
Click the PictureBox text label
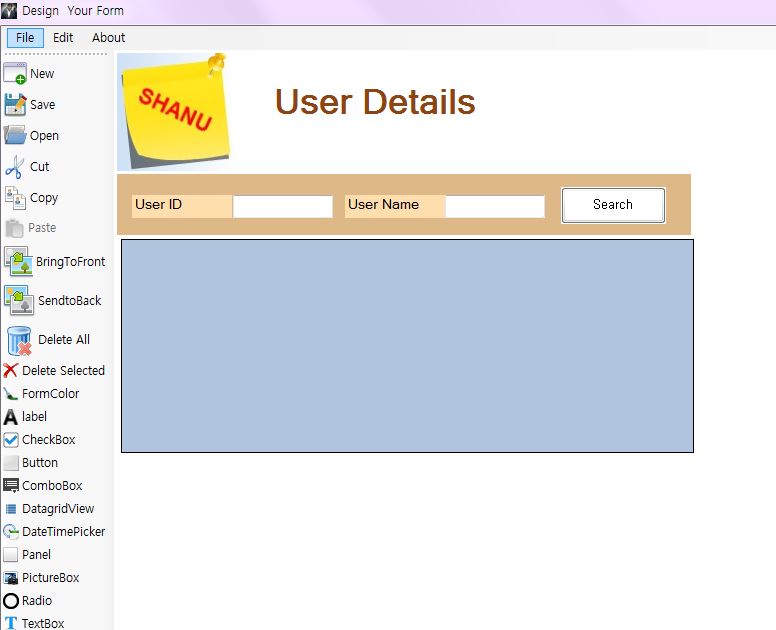point(50,578)
